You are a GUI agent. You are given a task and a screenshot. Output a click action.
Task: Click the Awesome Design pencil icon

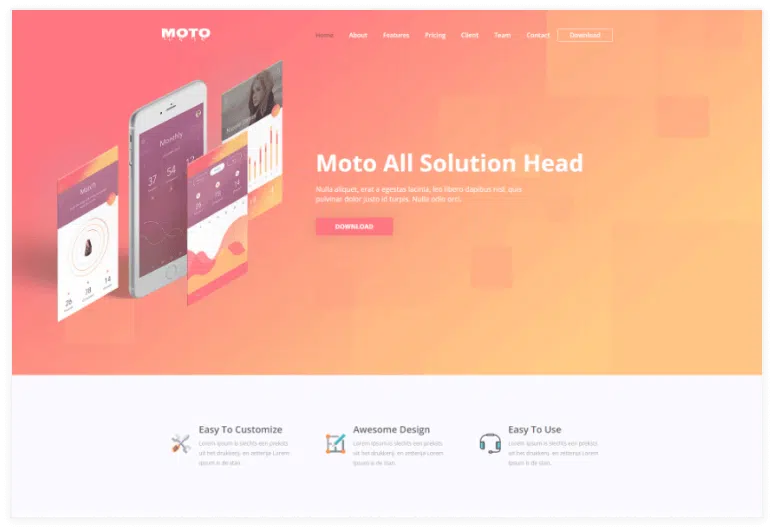[x=335, y=444]
